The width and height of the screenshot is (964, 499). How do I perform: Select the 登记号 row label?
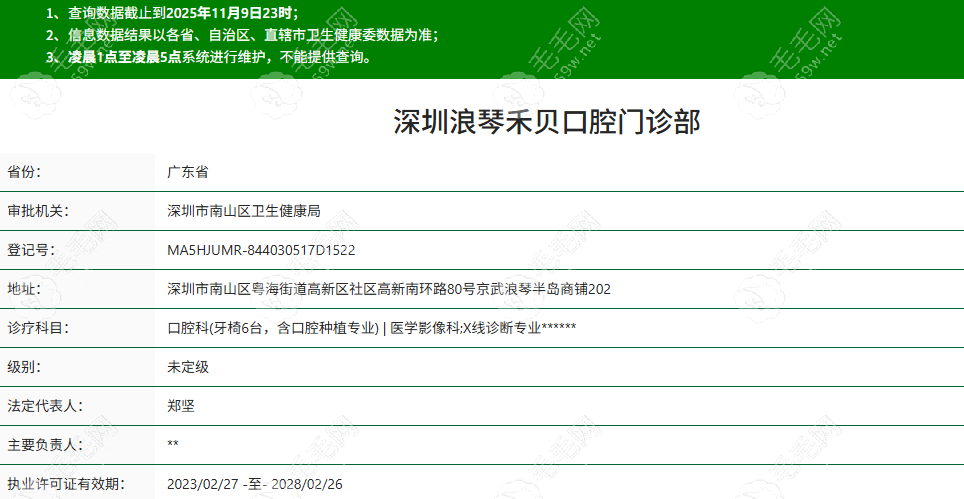click(31, 250)
